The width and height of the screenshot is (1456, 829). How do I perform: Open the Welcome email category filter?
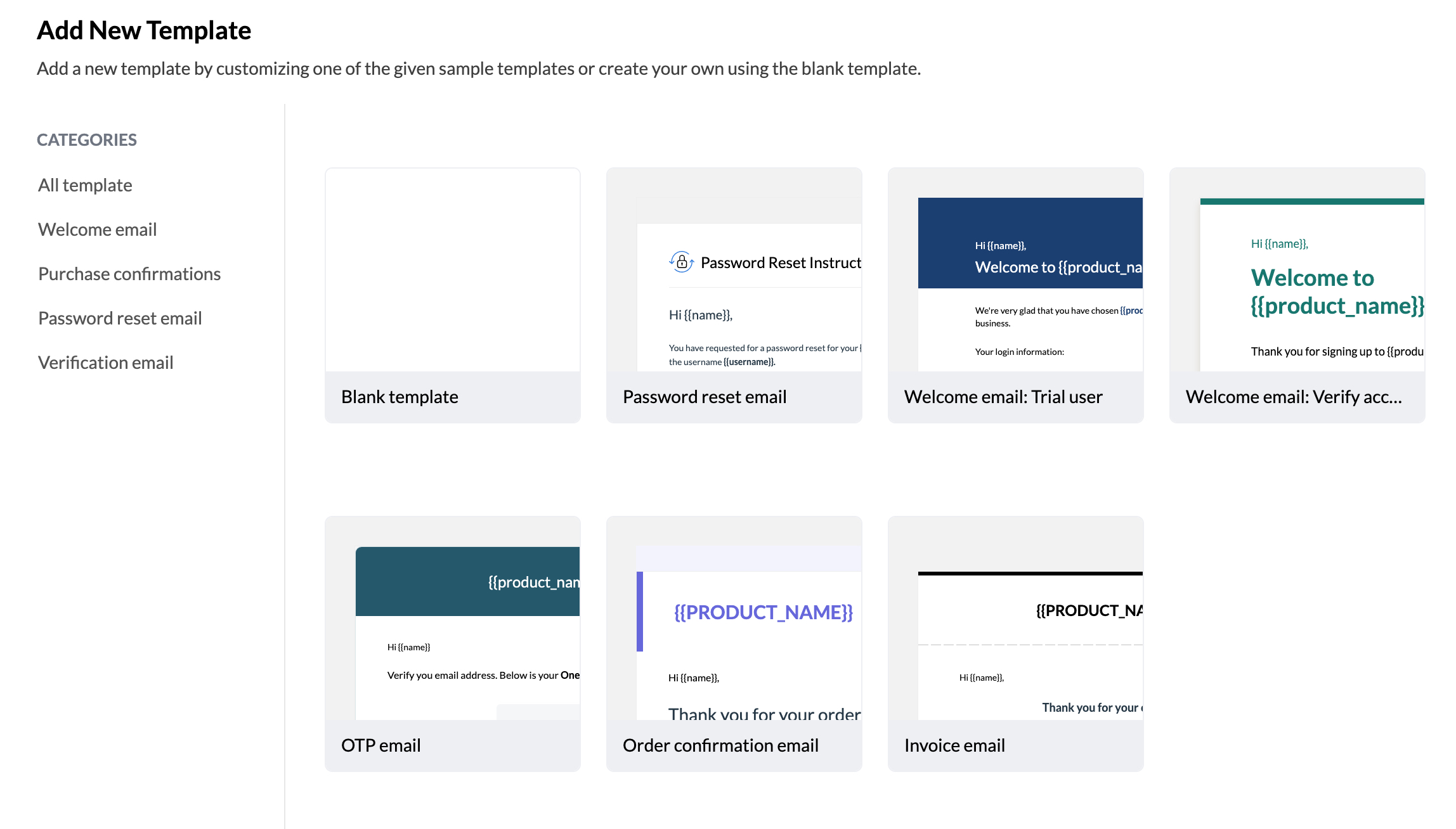[96, 228]
